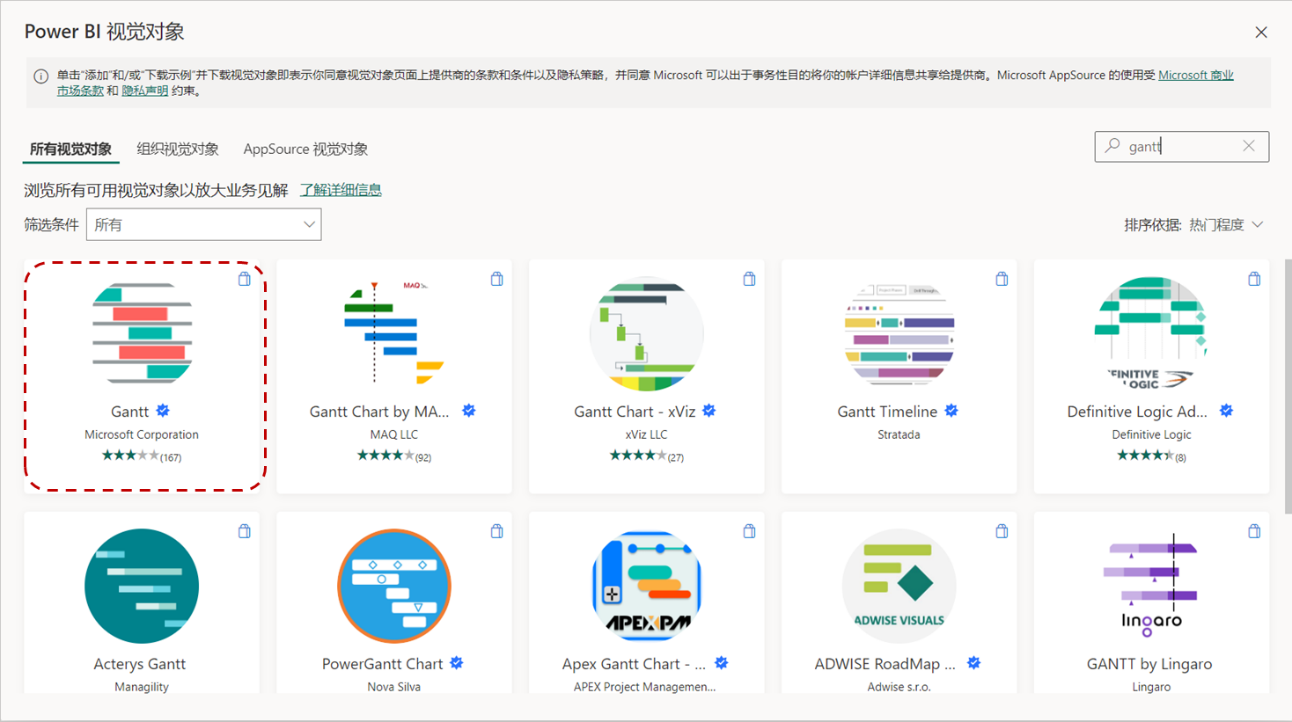Click the Stratada publisher text
Viewport: 1292px width, 722px height.
tap(899, 435)
